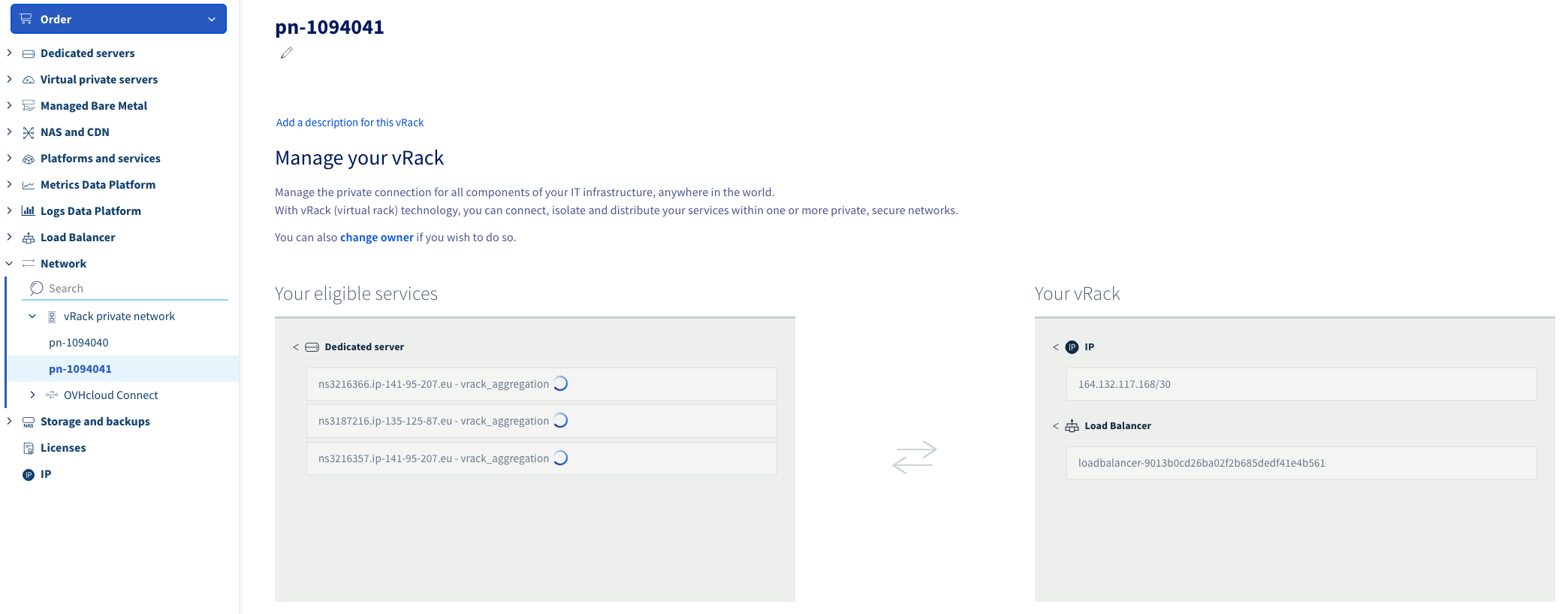Image resolution: width=1568 pixels, height=614 pixels.
Task: Collapse the Dedicated server group
Action: [x=296, y=347]
